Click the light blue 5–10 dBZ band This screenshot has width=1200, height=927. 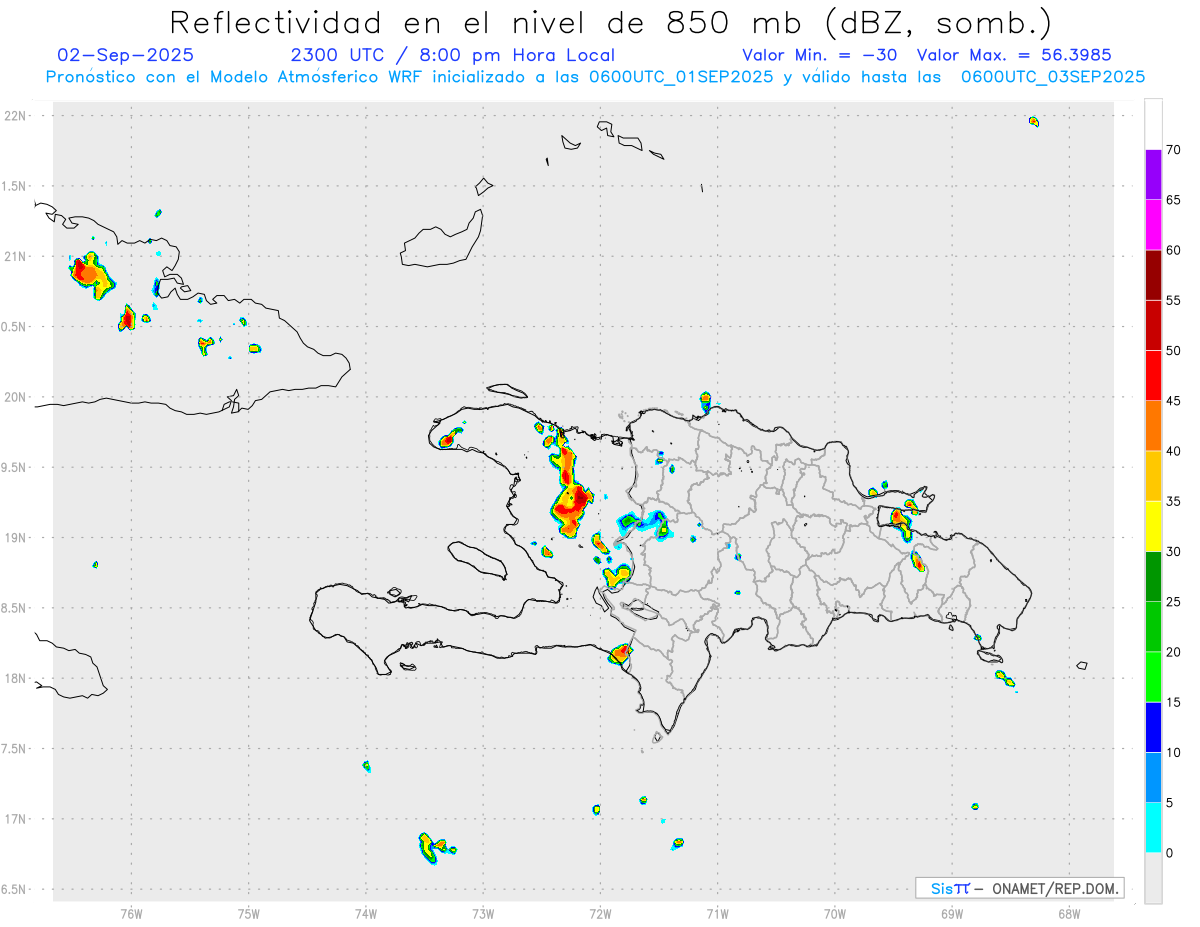point(1153,777)
